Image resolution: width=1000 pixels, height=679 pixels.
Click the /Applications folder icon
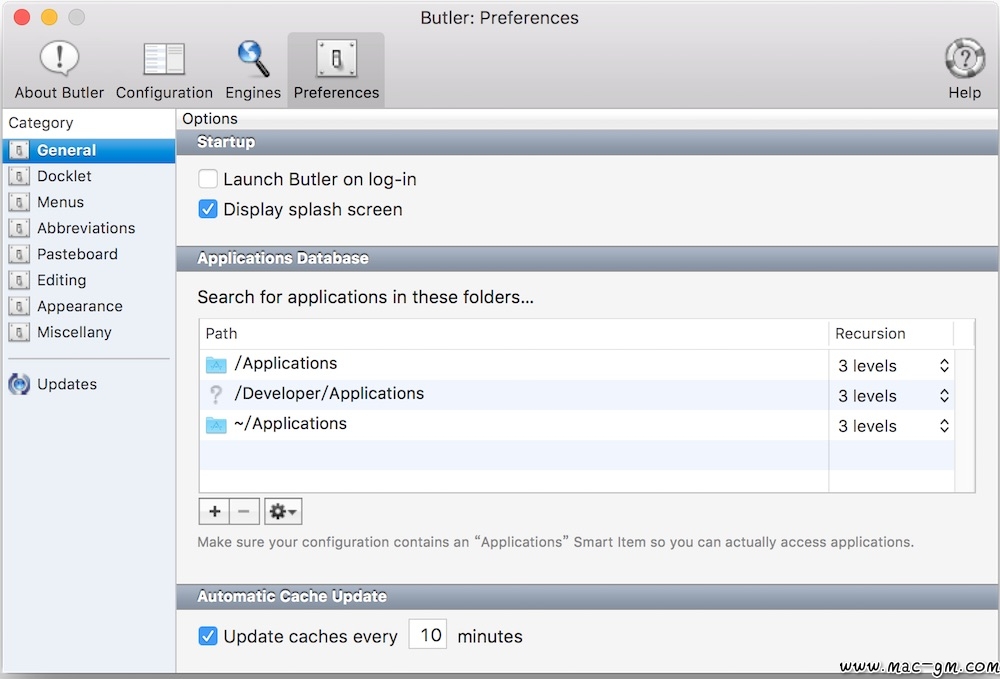tap(216, 365)
